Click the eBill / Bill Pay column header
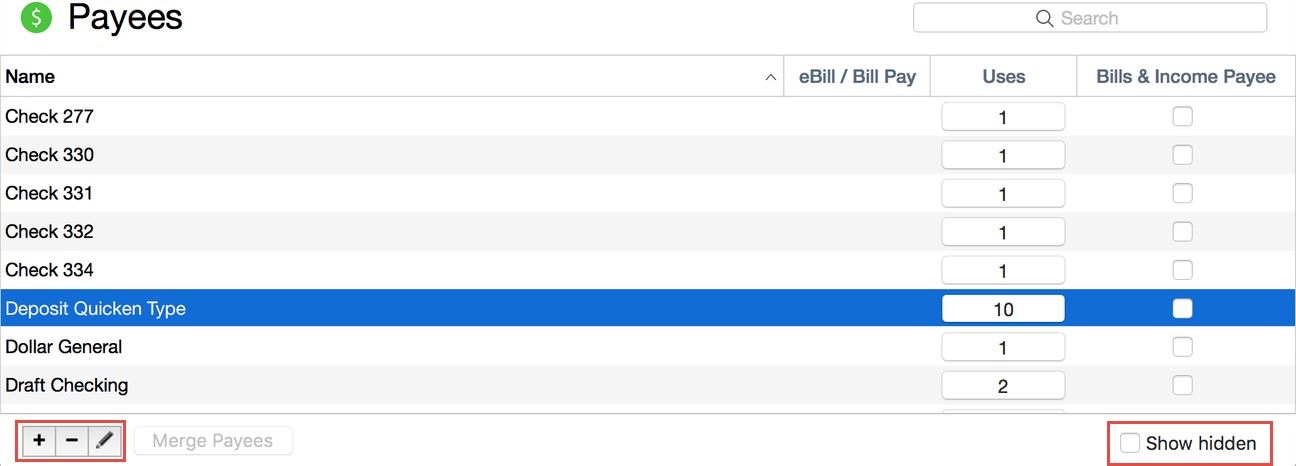The height and width of the screenshot is (466, 1296). (857, 77)
